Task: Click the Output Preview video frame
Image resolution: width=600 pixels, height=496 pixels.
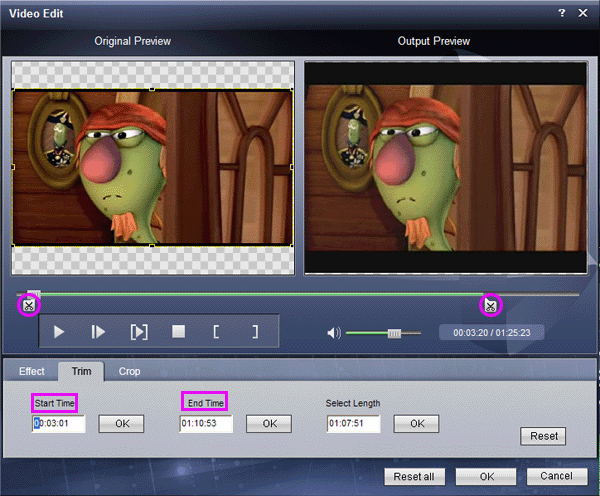Action: (x=445, y=168)
